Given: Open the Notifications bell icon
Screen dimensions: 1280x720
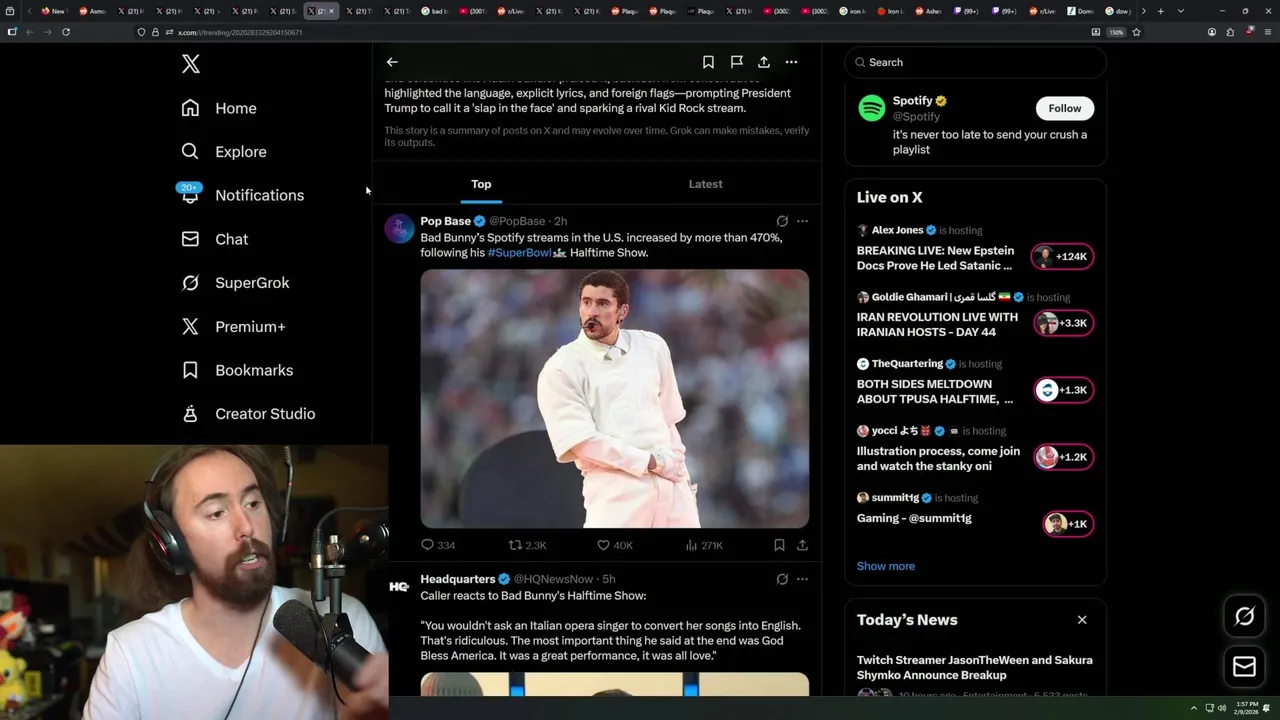Looking at the screenshot, I should 190,194.
